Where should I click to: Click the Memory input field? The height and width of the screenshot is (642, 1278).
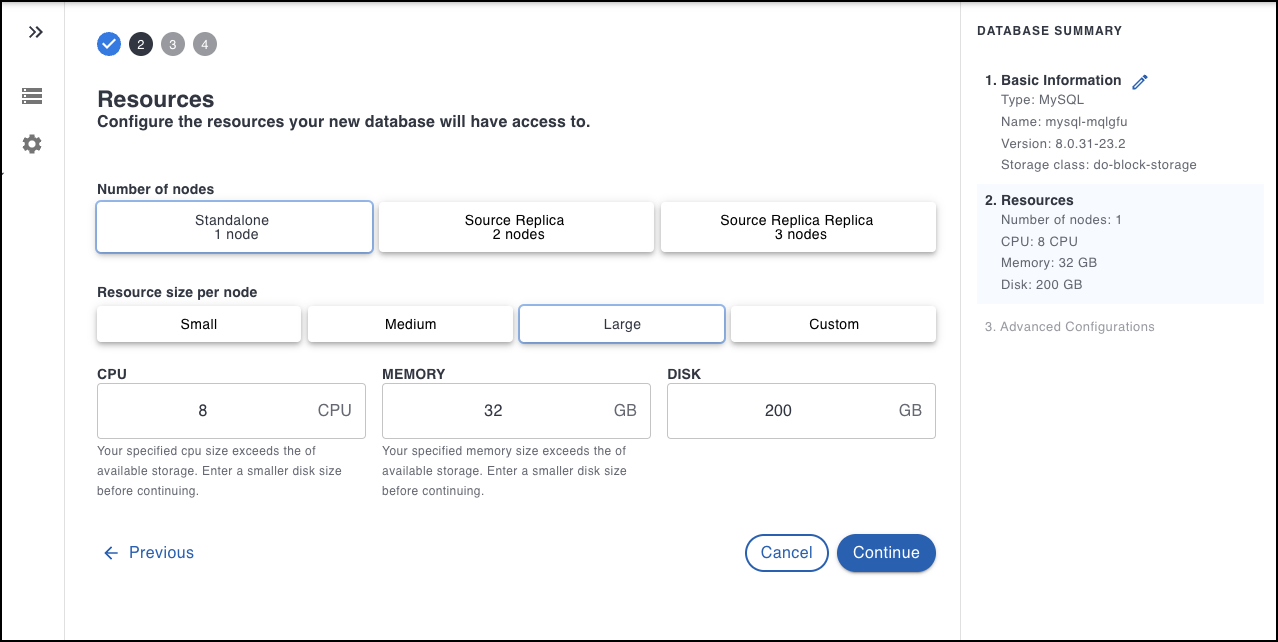[493, 410]
